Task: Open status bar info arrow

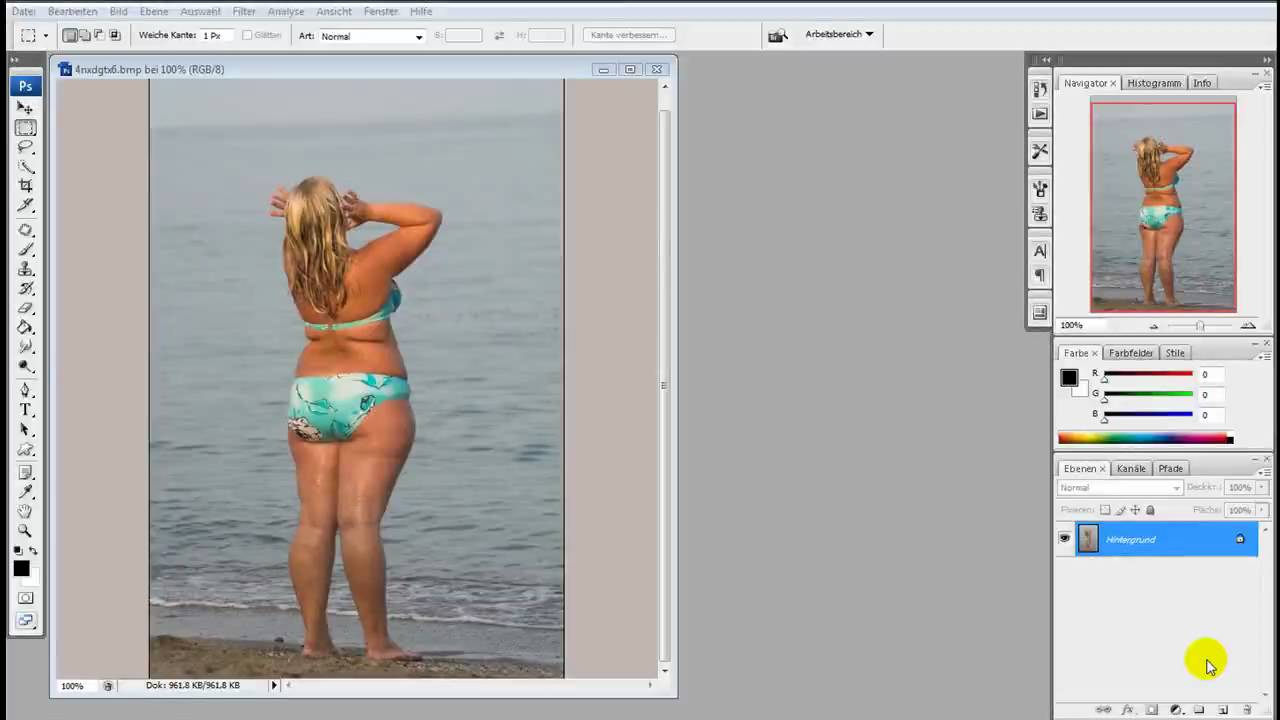Action: click(x=274, y=685)
